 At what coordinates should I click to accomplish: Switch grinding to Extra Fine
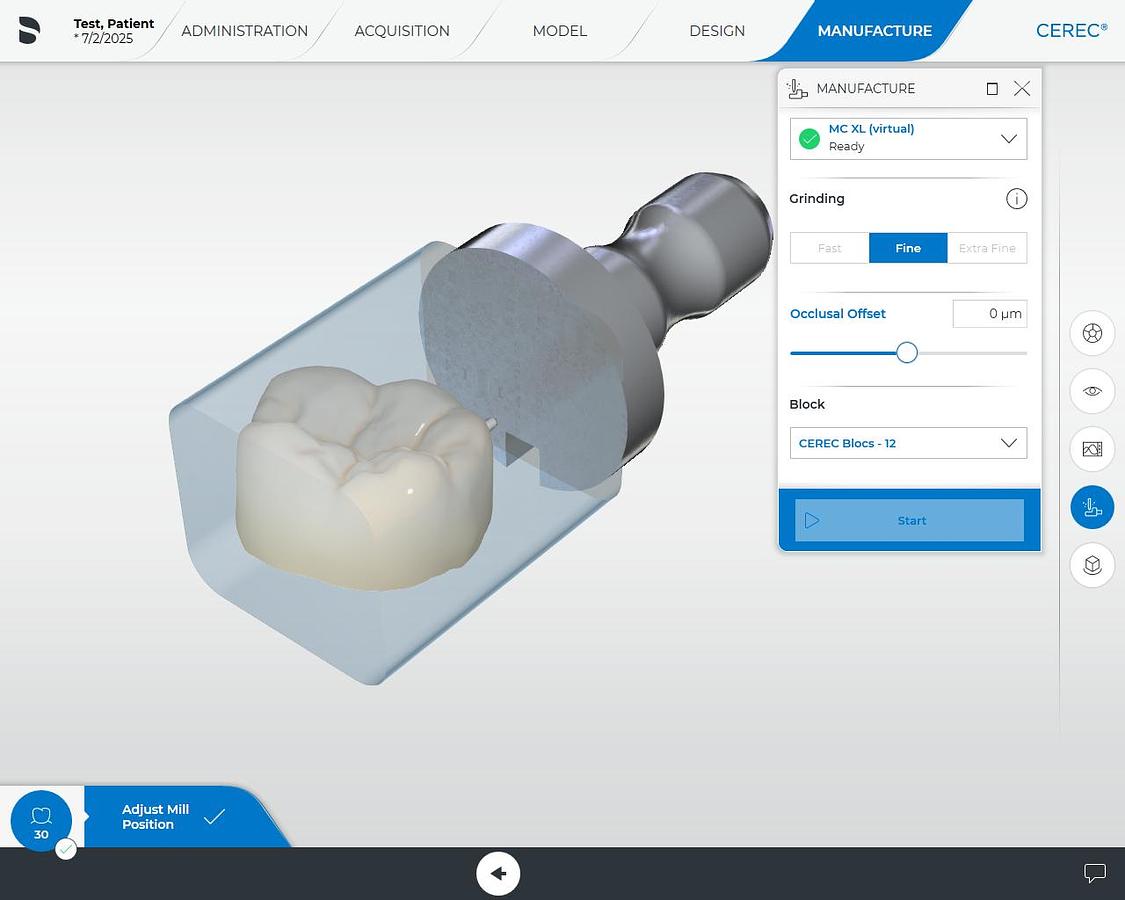pos(987,247)
